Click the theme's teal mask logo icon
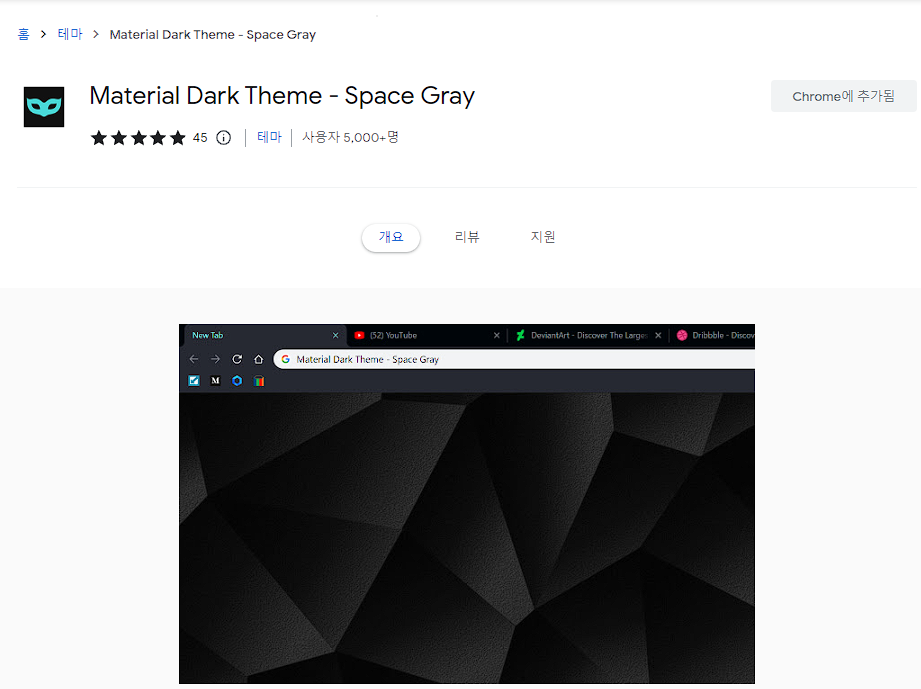Screen dimensions: 921x689 [x=43, y=106]
